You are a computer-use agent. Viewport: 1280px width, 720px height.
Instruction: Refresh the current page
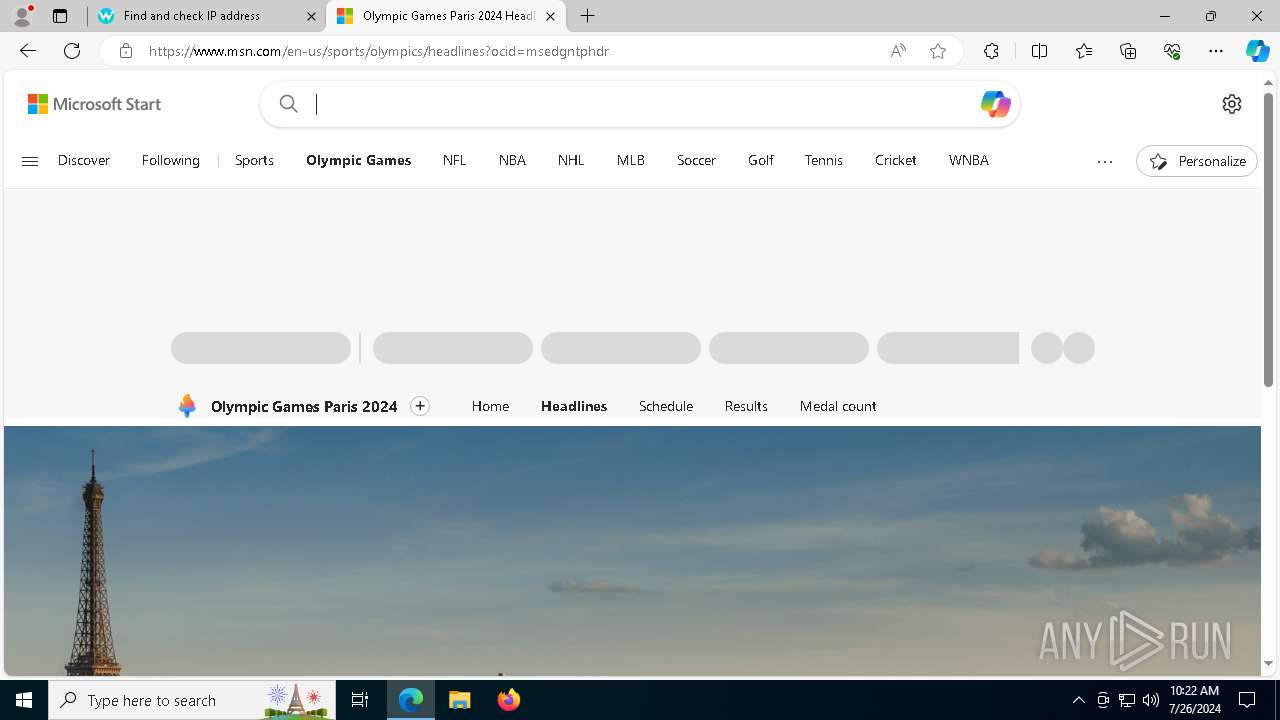[x=72, y=51]
